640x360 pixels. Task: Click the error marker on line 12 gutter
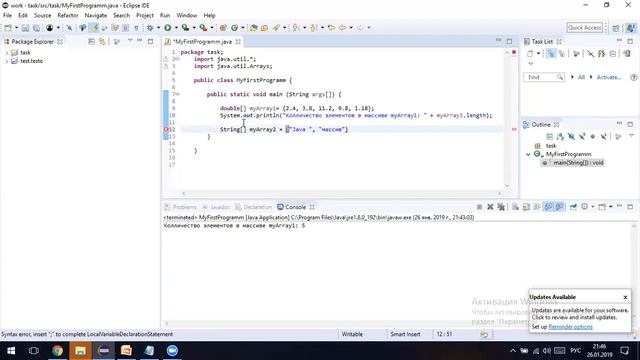tap(166, 129)
